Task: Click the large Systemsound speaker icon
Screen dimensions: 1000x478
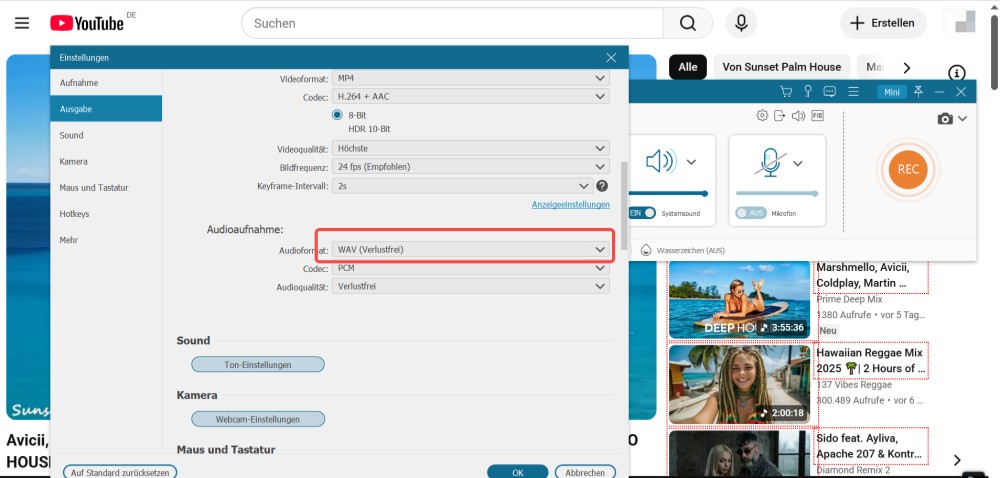Action: point(661,162)
